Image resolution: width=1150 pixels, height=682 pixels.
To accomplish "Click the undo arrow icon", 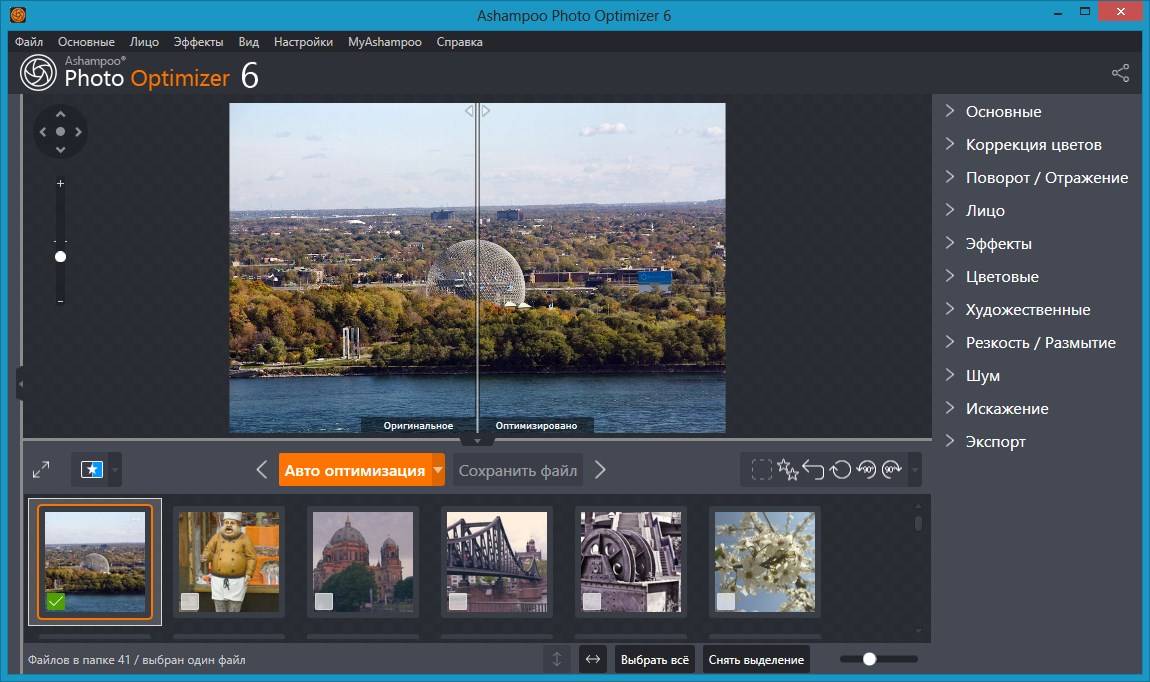I will [x=813, y=469].
